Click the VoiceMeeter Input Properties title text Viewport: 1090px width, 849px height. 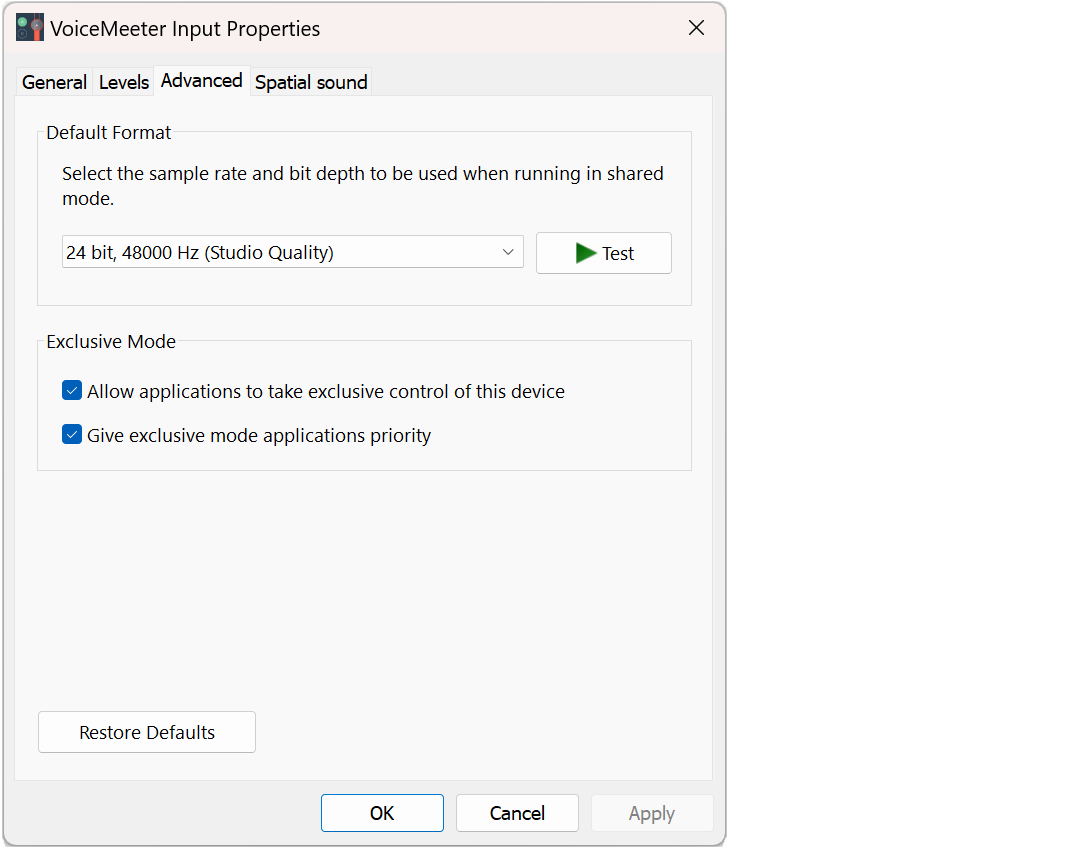[185, 29]
